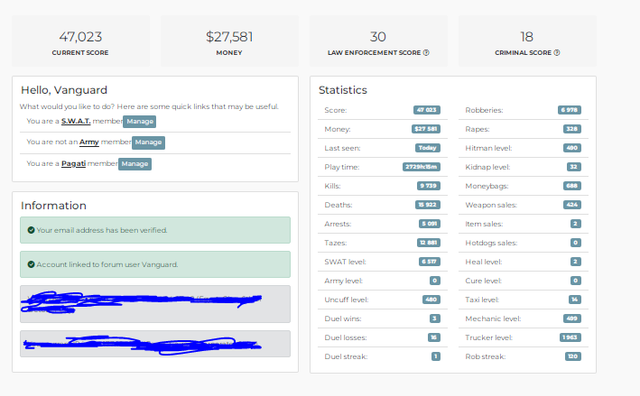Click the Duel wins value badge
Viewport: 640px width, 396px height.
435,318
